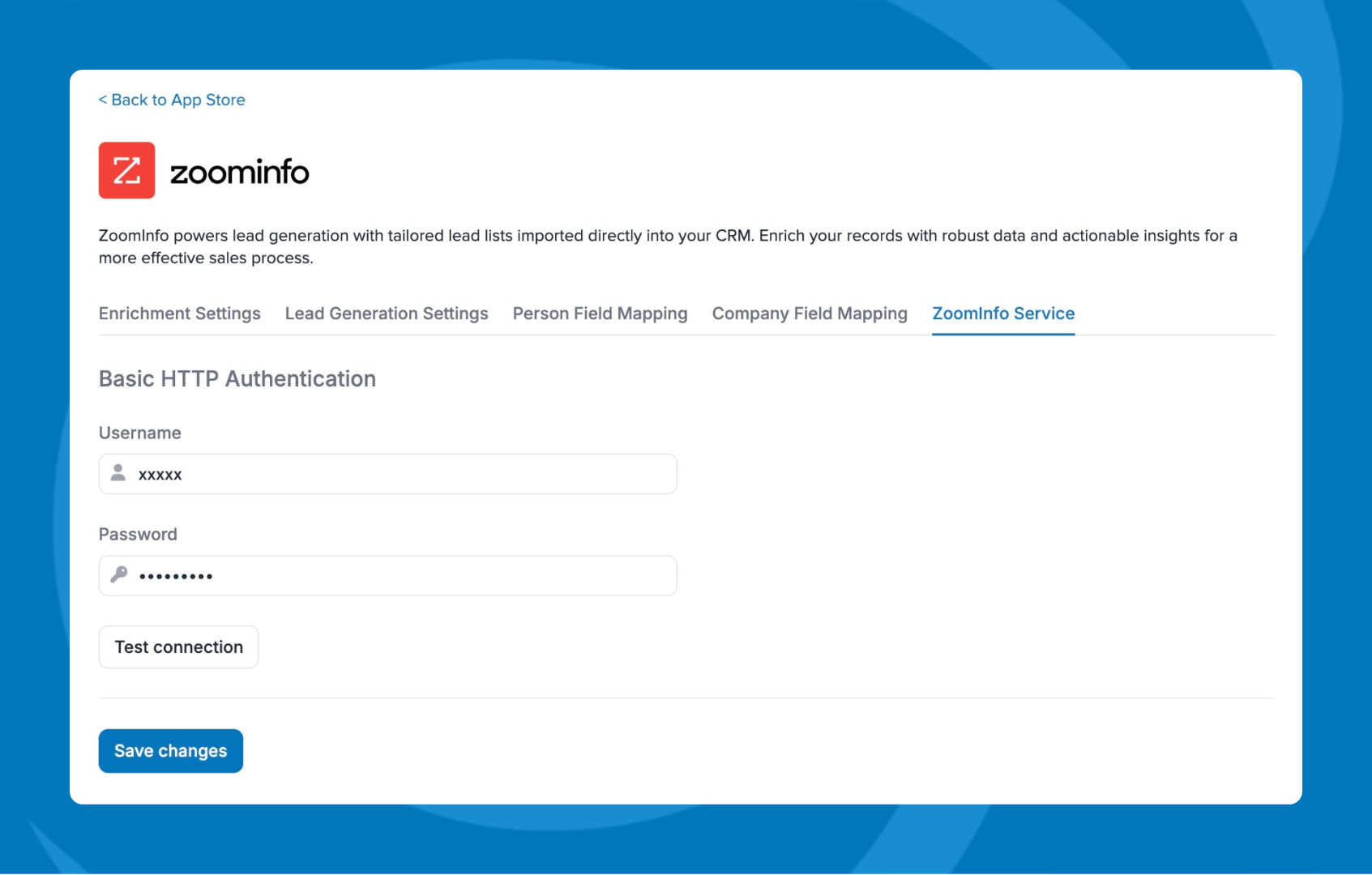The width and height of the screenshot is (1372, 875).
Task: Select the ZoomInfo Service tab
Action: pos(1002,314)
